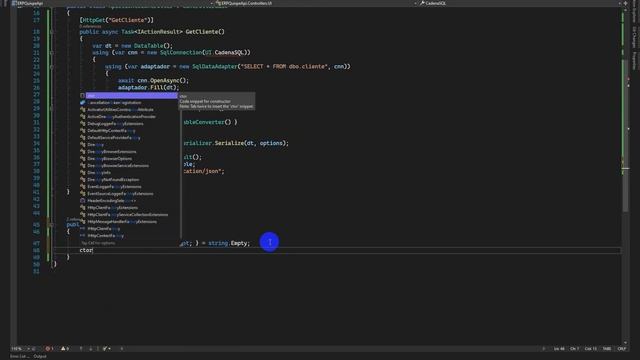Click the [HttpGet("GetCliente")] attribute on line 17
Screen dimensions: 640x360
coord(117,20)
